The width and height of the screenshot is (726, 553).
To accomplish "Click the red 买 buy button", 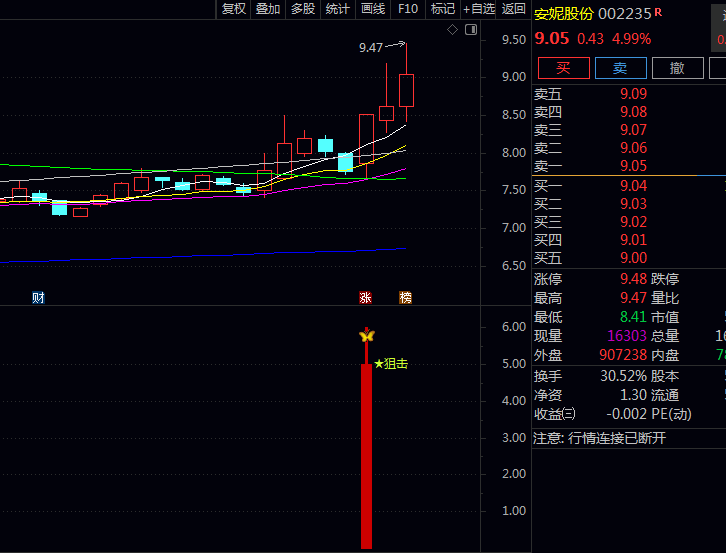I will pyautogui.click(x=563, y=68).
